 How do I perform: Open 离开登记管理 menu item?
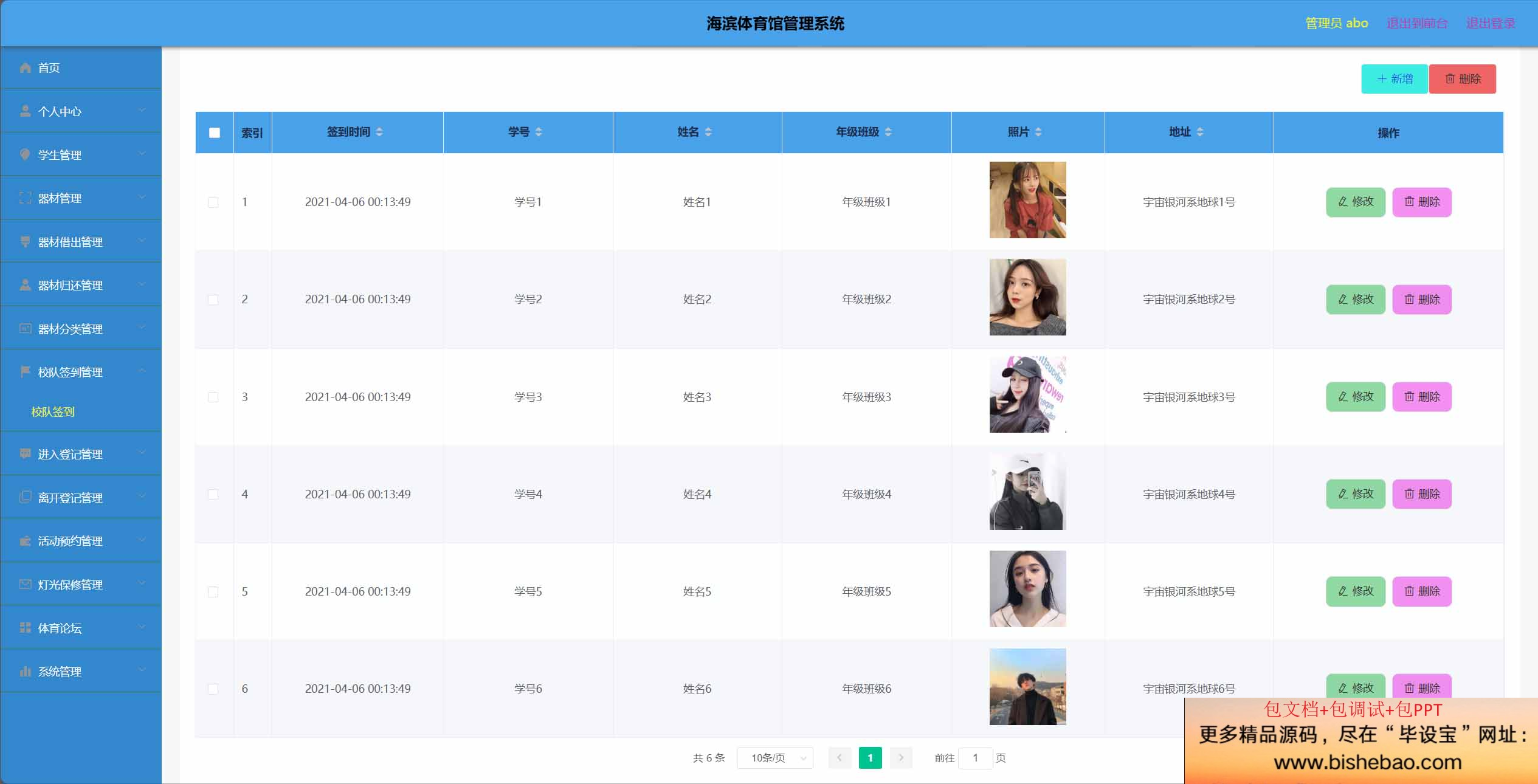tap(81, 497)
